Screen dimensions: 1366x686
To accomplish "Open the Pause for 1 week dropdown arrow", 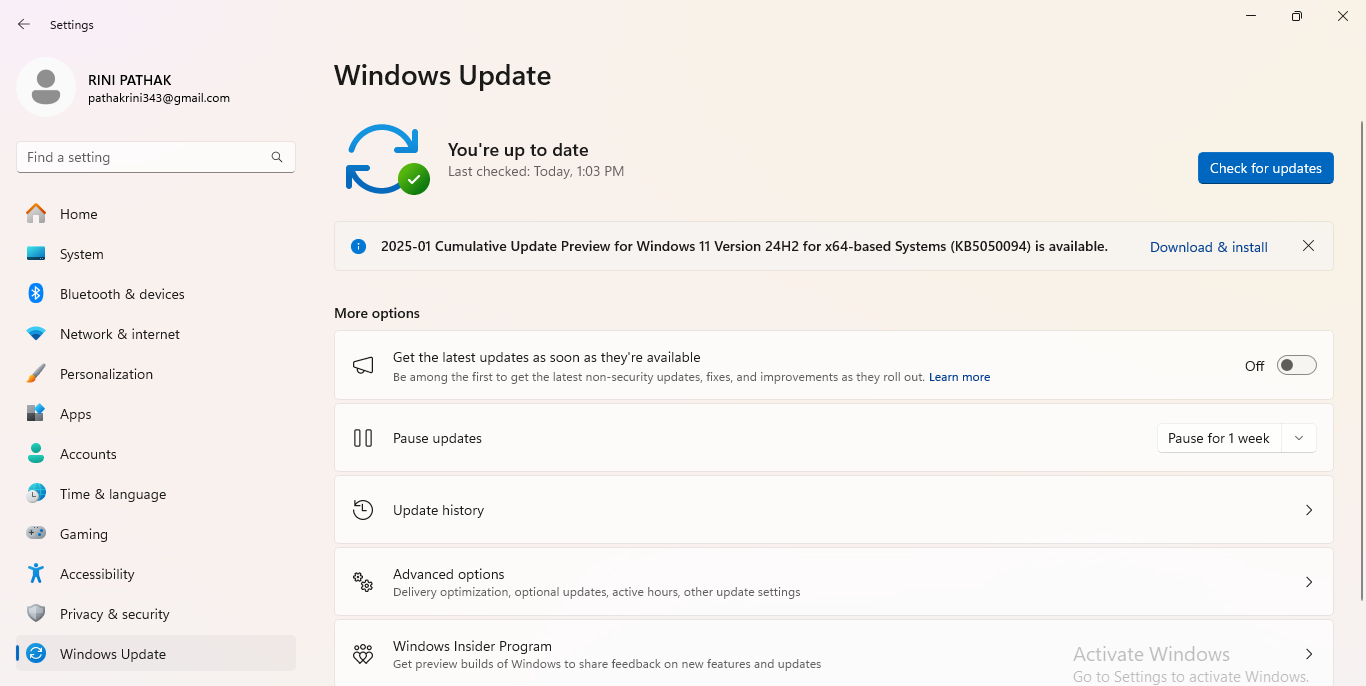I will [x=1299, y=438].
